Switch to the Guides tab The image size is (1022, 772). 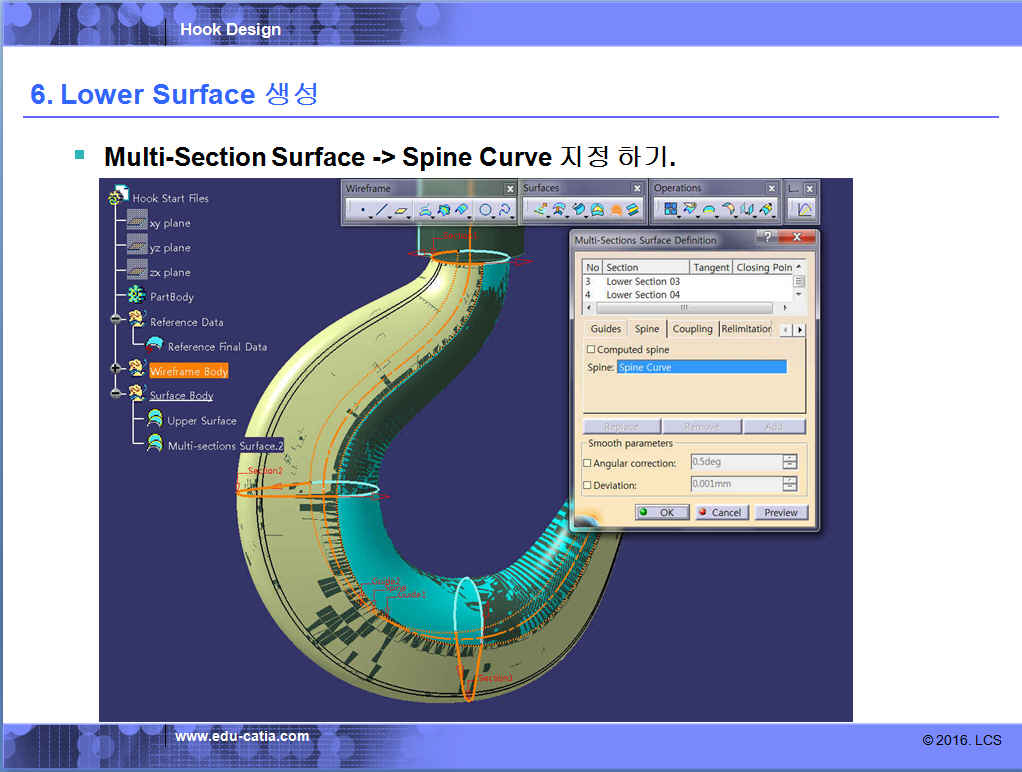(605, 329)
